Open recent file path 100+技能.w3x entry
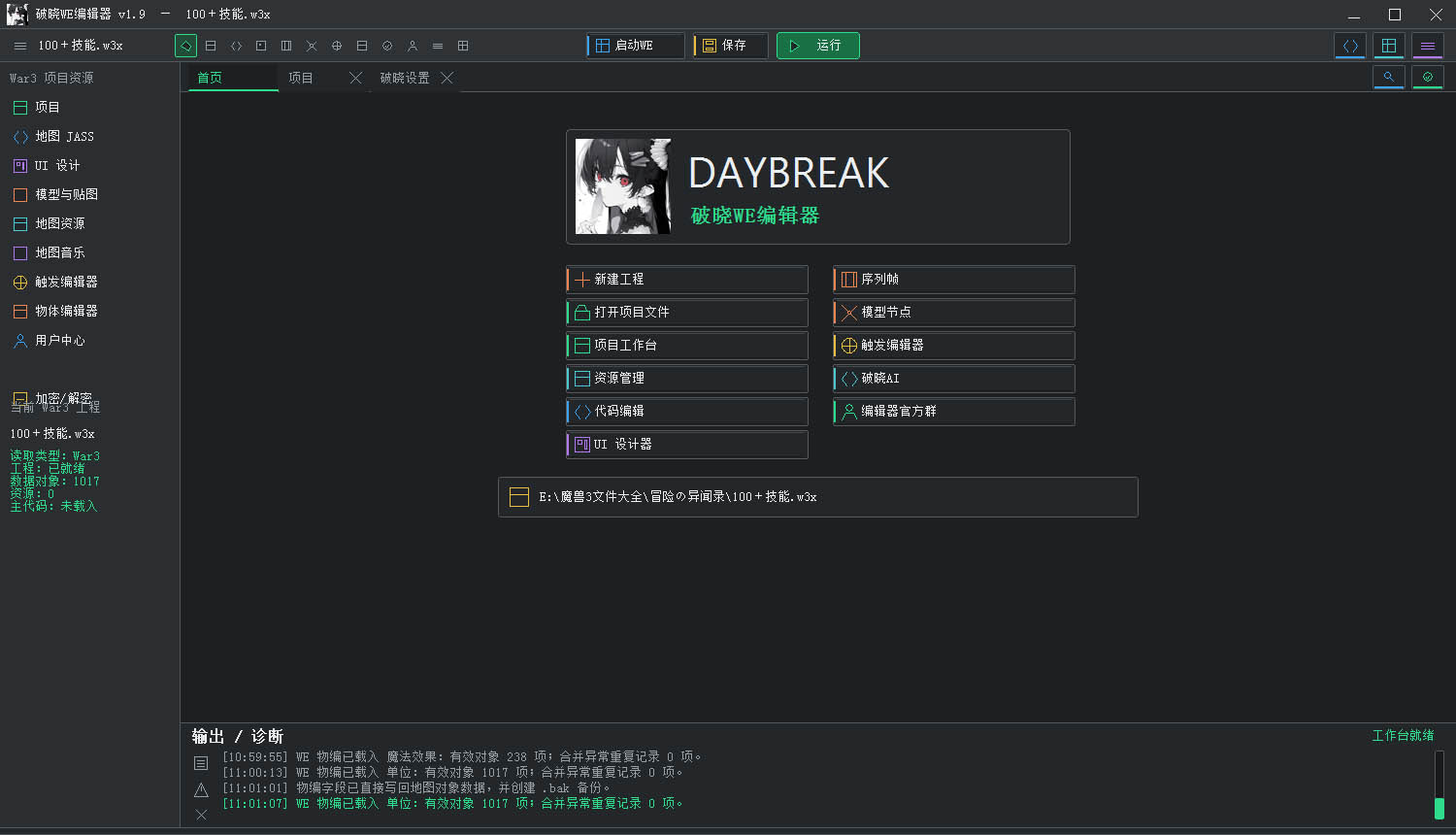The image size is (1456, 835). (x=818, y=497)
